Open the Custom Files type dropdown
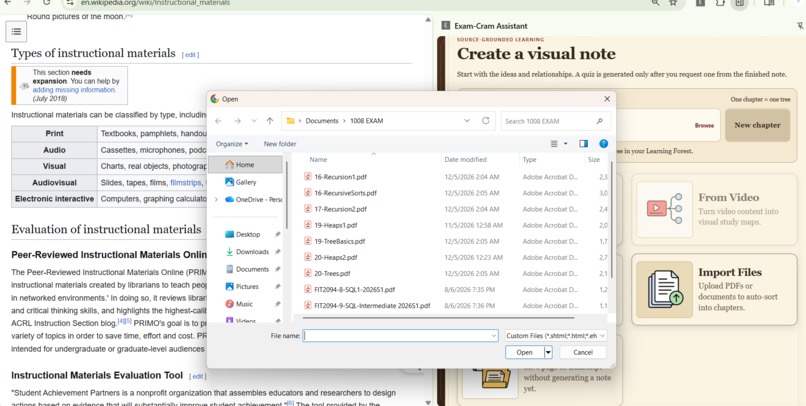 coord(555,336)
